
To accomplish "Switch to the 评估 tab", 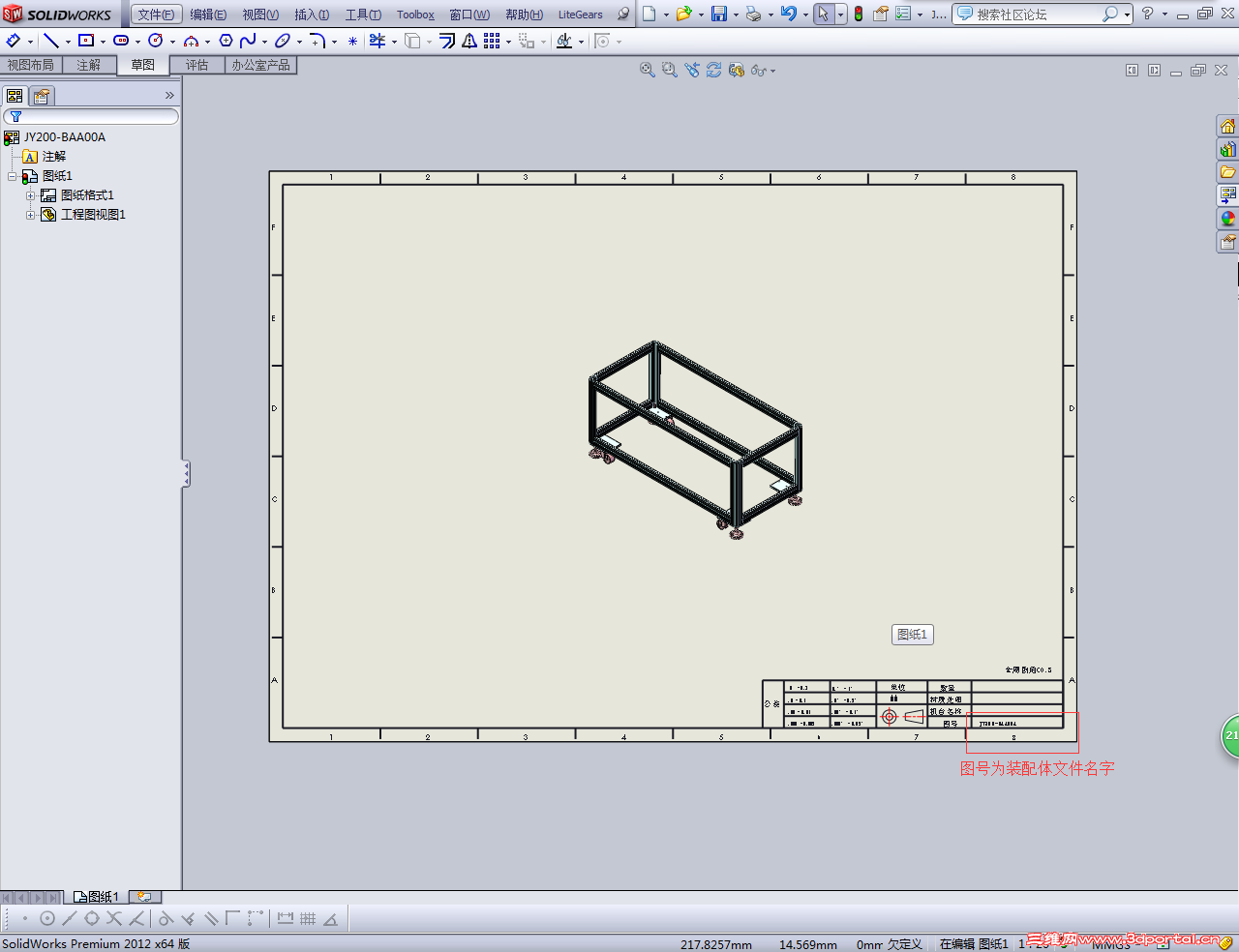I will [197, 65].
